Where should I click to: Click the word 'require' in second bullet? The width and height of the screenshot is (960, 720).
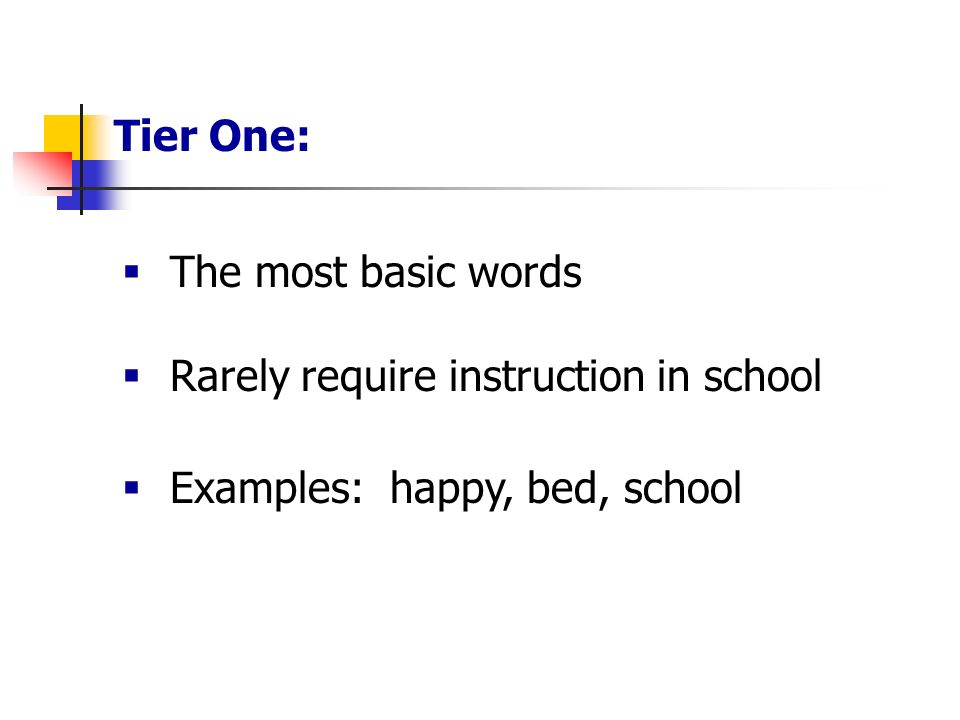point(369,379)
